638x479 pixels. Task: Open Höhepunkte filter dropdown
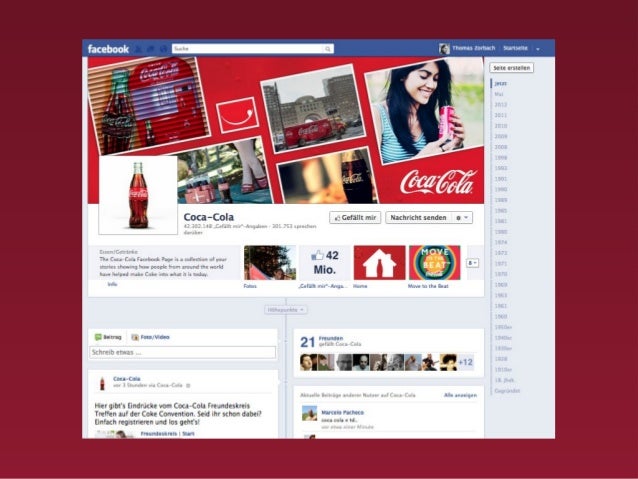[x=286, y=310]
